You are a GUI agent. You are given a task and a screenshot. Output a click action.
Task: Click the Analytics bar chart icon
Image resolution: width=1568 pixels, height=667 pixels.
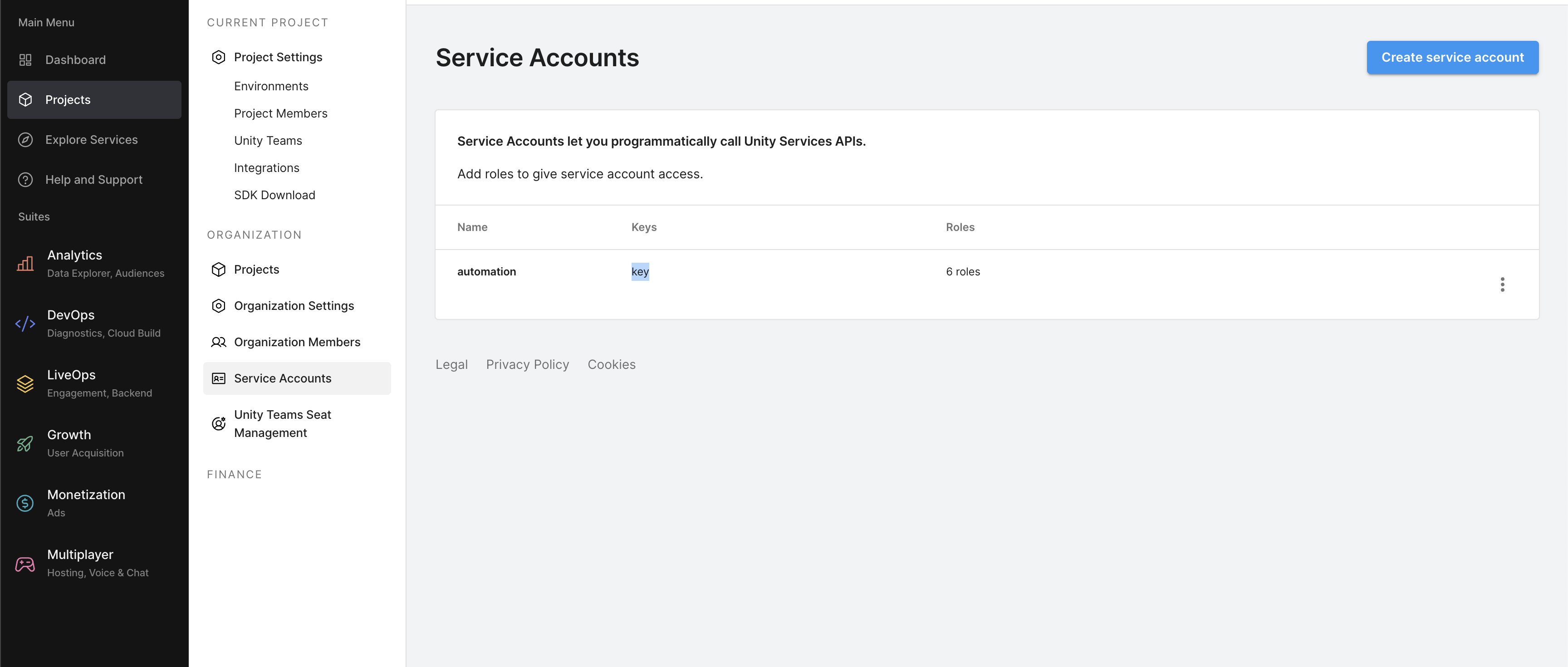point(25,264)
